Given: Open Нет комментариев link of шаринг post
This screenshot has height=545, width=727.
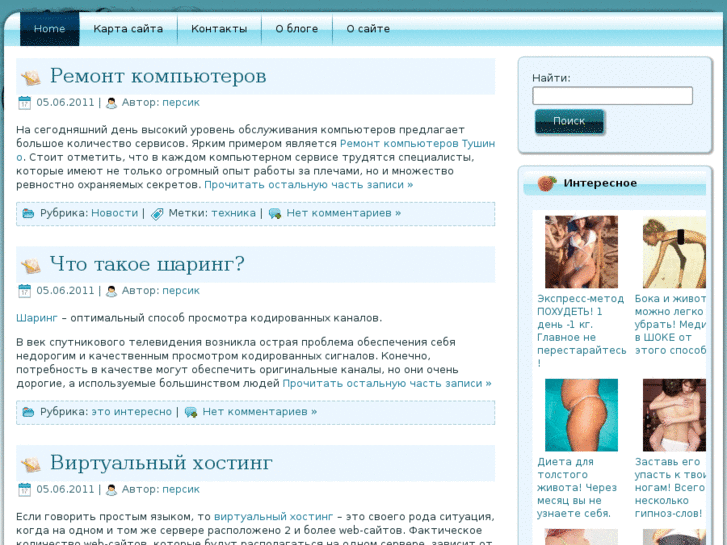Looking at the screenshot, I should click(260, 411).
